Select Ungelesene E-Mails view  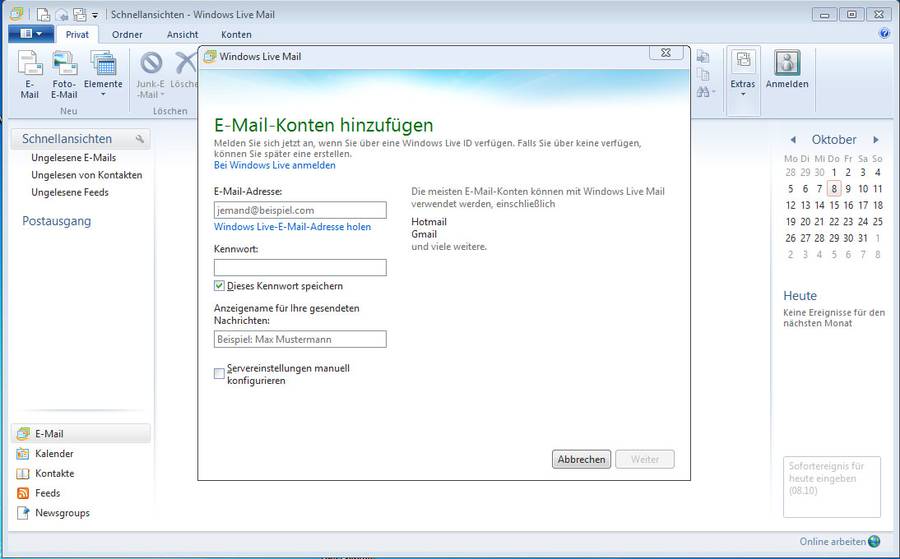[73, 157]
